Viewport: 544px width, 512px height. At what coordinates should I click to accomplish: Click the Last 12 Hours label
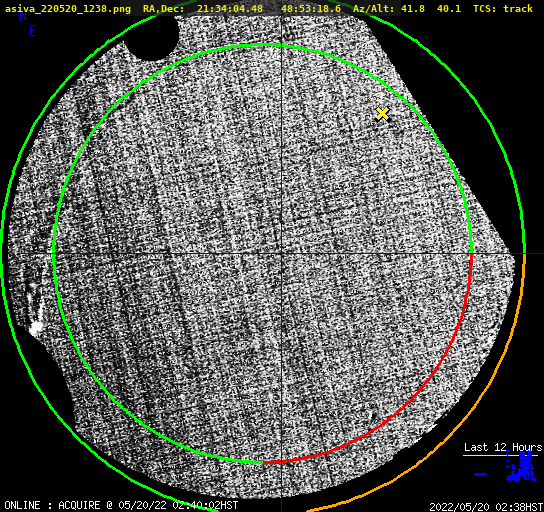pyautogui.click(x=503, y=447)
